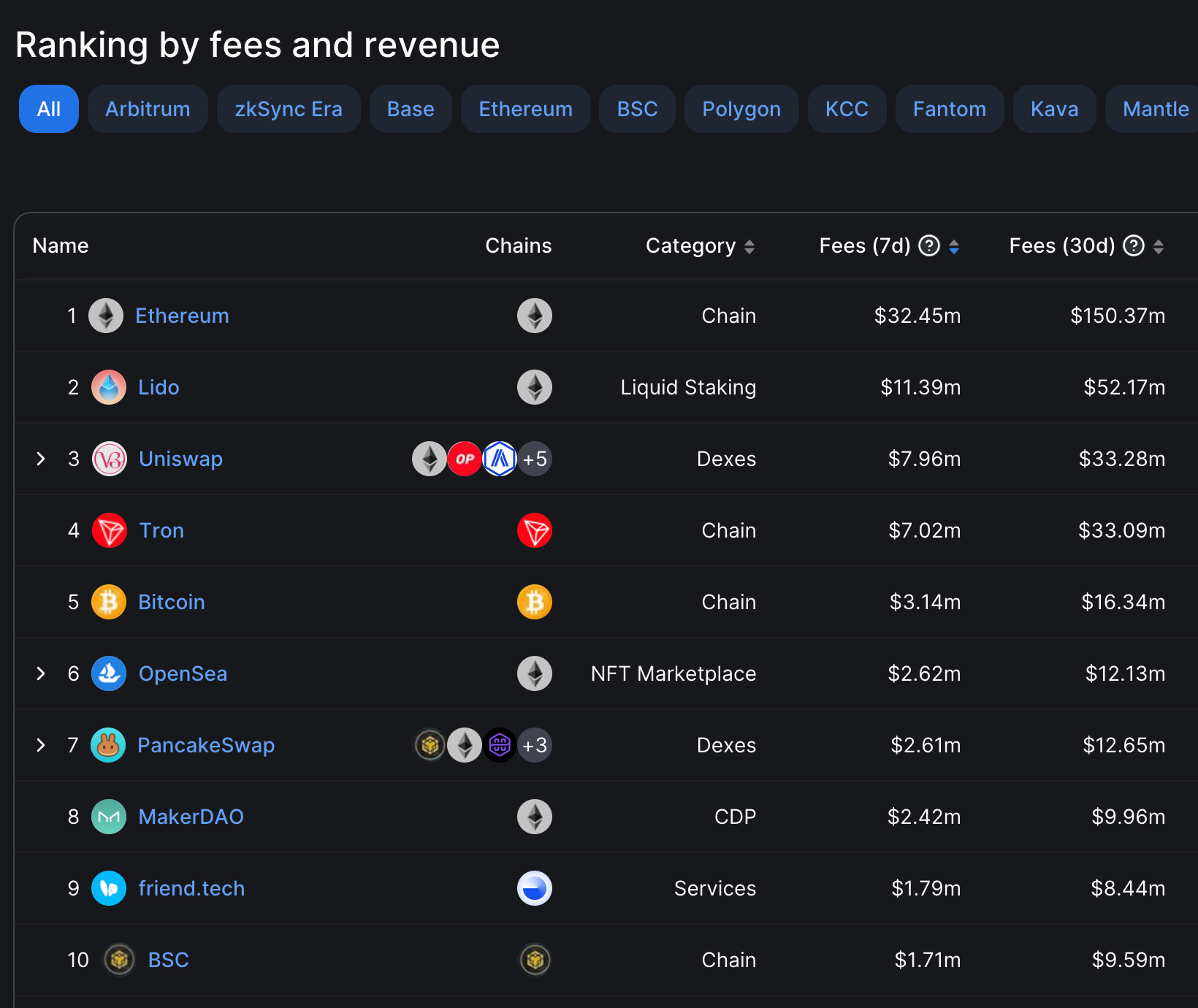Sort by Category column arrows

click(x=749, y=247)
